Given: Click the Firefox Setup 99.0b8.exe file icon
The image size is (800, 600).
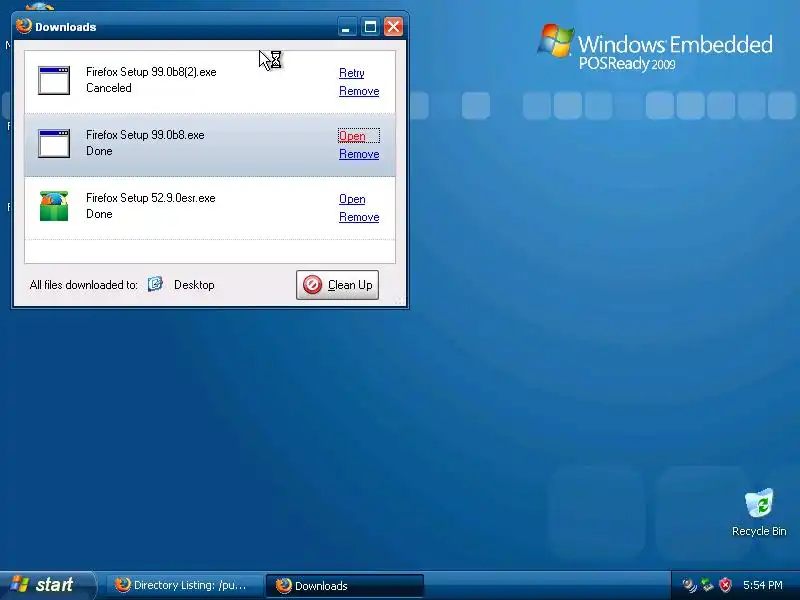Looking at the screenshot, I should click(x=54, y=143).
